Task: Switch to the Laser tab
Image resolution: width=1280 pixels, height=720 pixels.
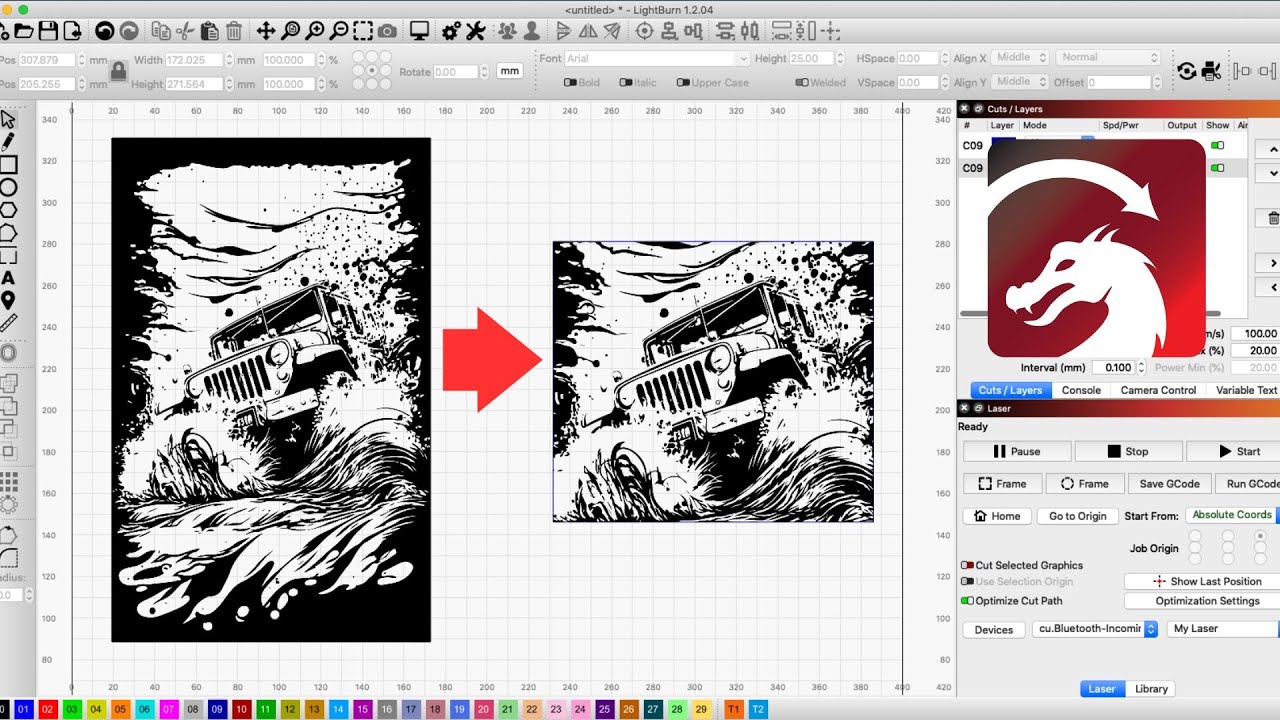Action: point(1102,689)
